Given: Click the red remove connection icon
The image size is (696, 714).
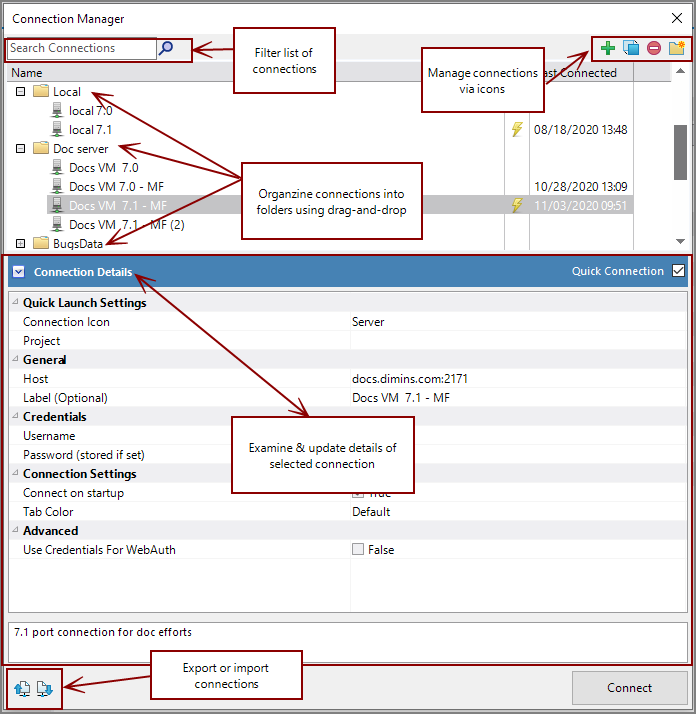Looking at the screenshot, I should 654,48.
